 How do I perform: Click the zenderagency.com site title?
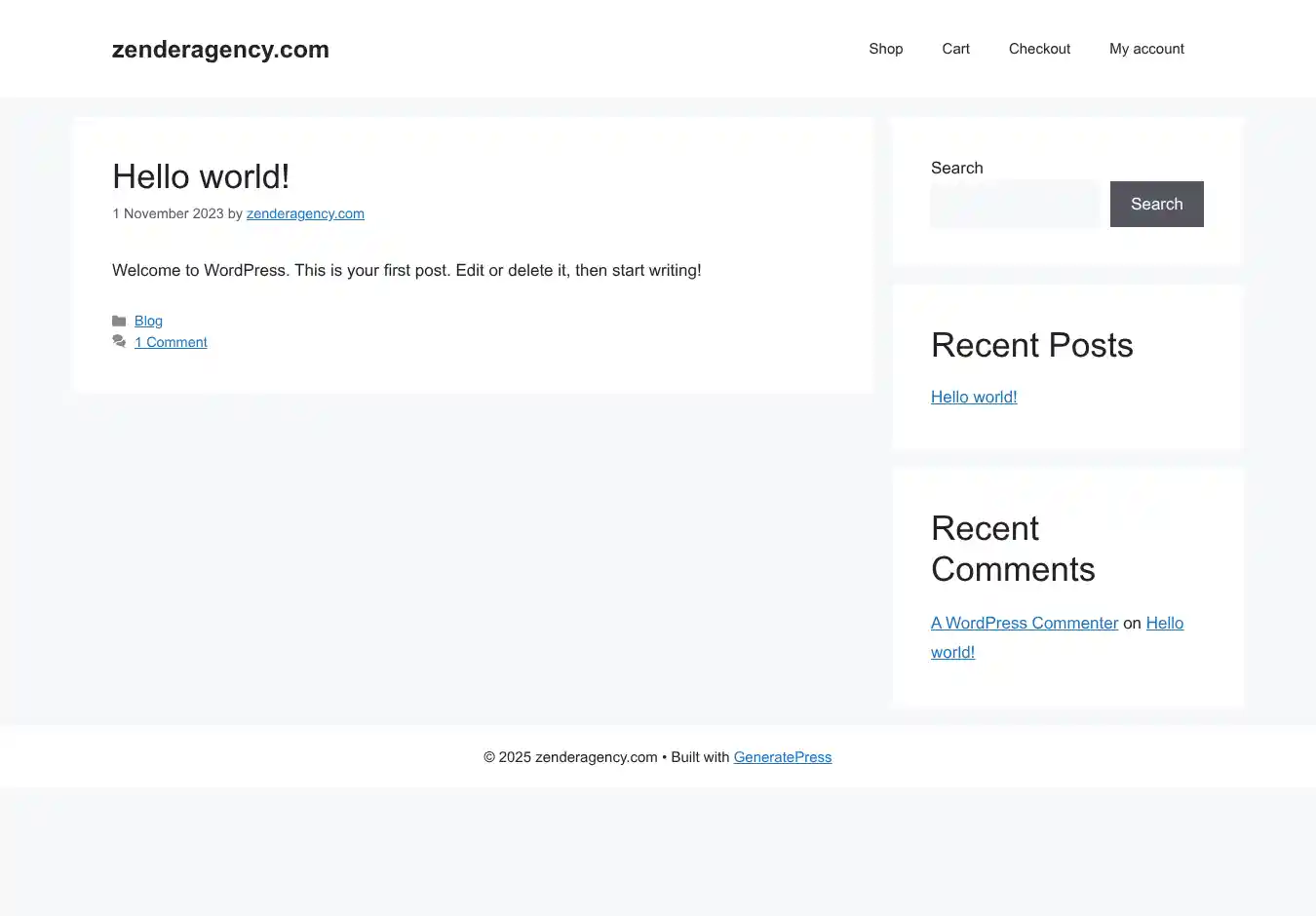click(220, 50)
